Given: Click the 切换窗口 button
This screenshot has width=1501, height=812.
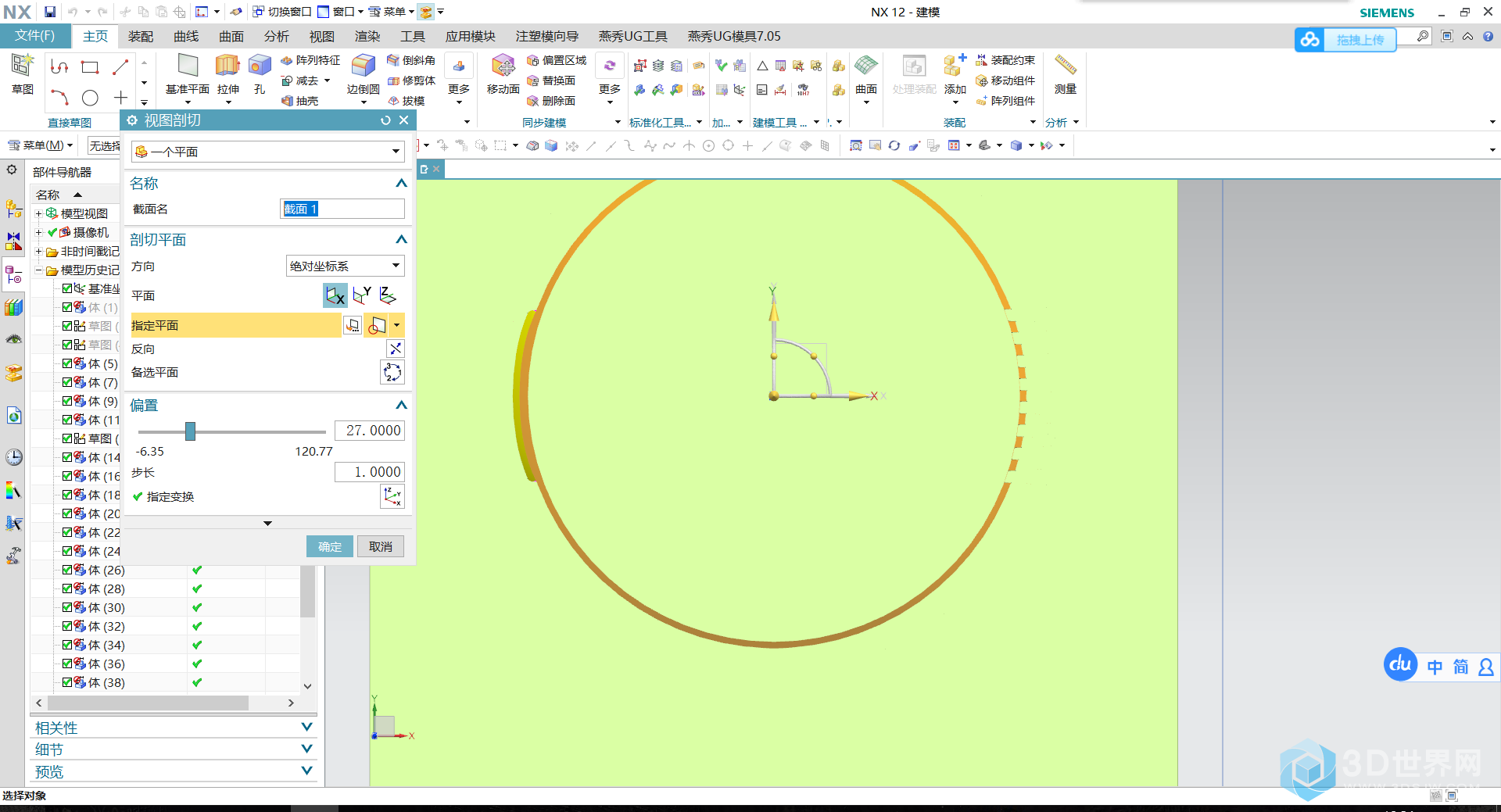Looking at the screenshot, I should (282, 12).
